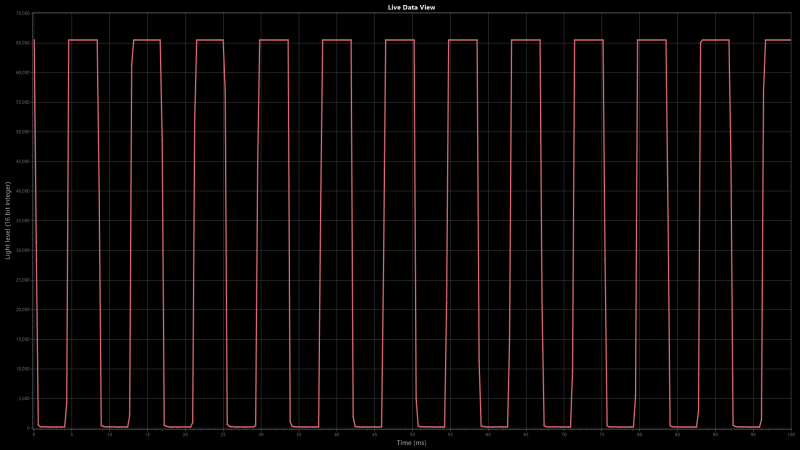800x450 pixels.
Task: Click the 5,000 tick on the y-axis
Action: click(24, 398)
